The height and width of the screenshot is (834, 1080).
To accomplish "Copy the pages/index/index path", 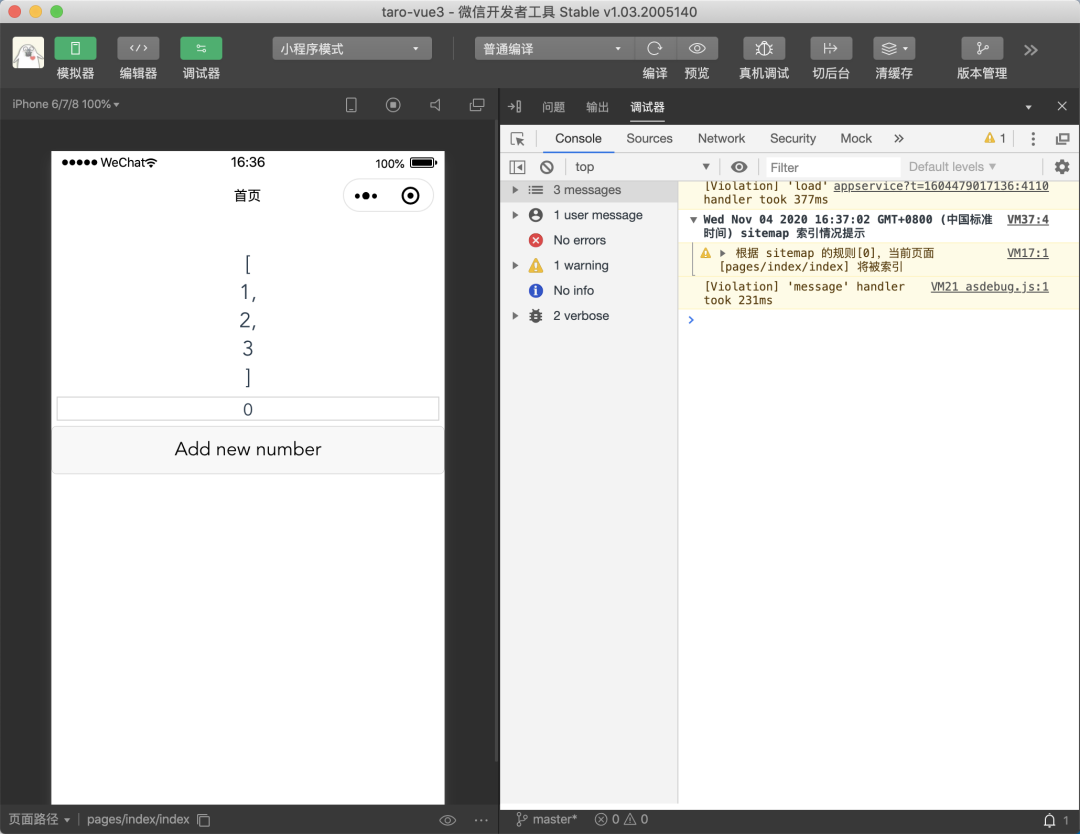I will (x=204, y=820).
